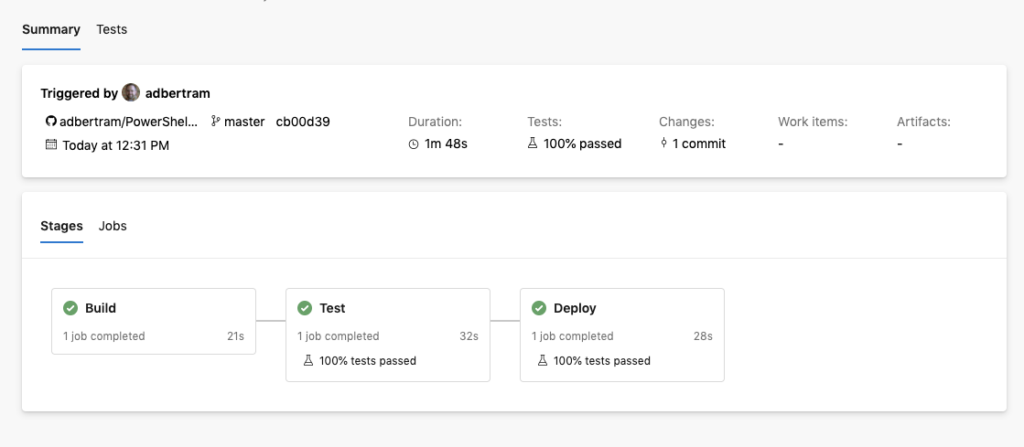The height and width of the screenshot is (447, 1024).
Task: Open the adbertram/PowerShel... repository link
Action: 129,122
